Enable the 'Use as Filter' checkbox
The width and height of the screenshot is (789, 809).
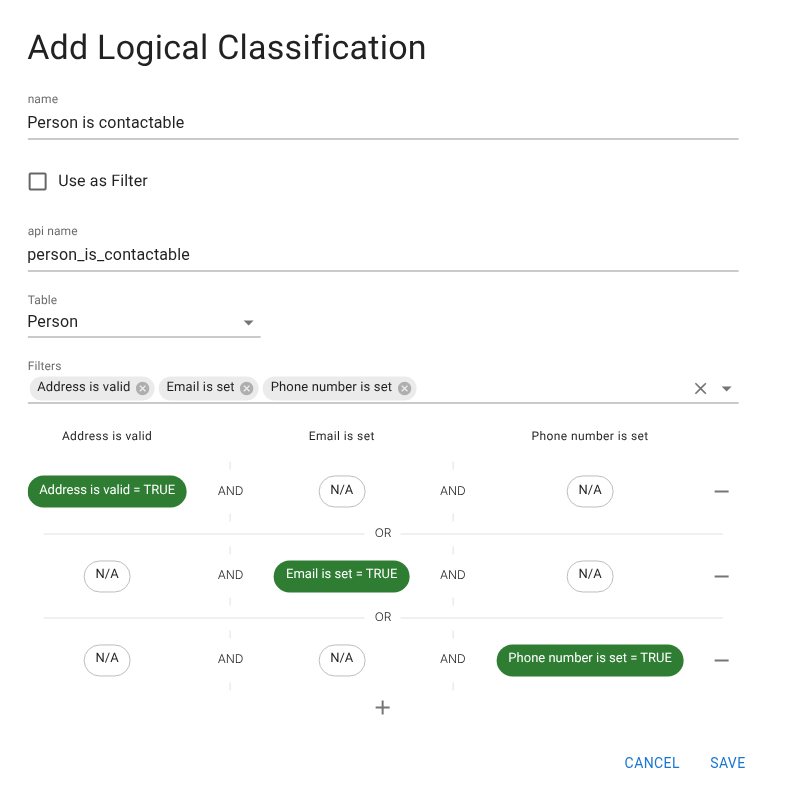click(x=37, y=181)
